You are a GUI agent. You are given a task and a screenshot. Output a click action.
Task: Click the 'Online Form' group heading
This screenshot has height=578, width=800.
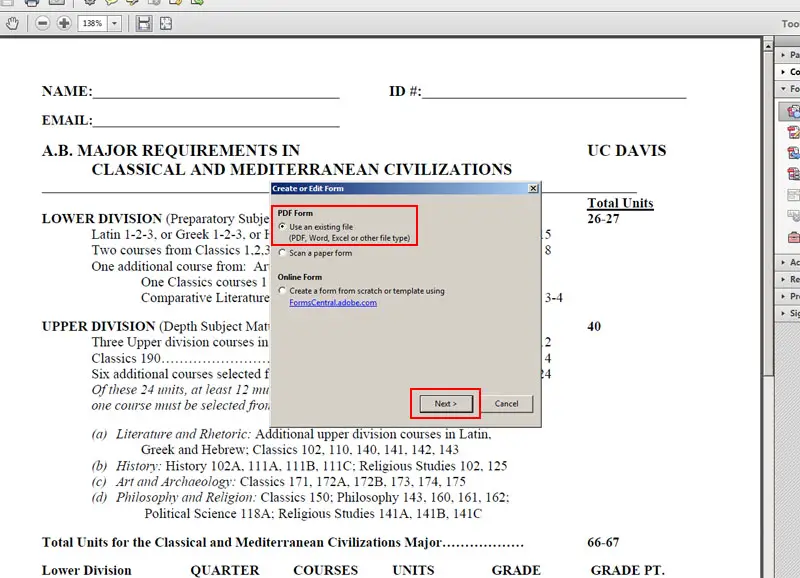click(x=299, y=277)
